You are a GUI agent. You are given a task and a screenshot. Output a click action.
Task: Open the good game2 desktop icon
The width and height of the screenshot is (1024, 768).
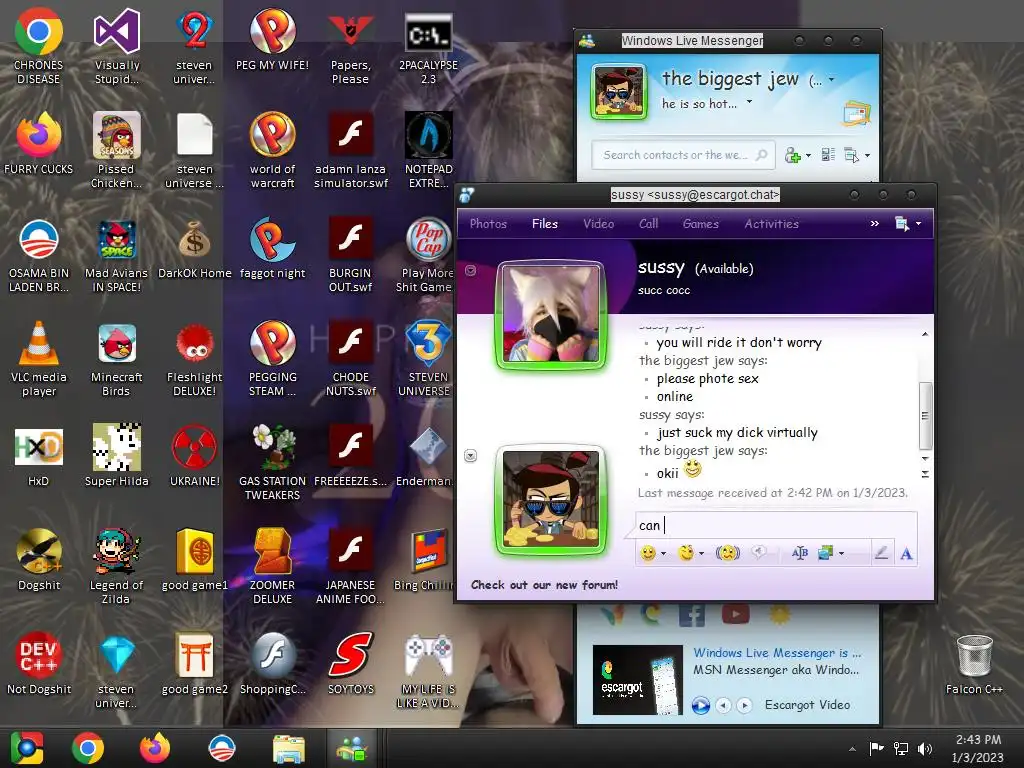(195, 662)
